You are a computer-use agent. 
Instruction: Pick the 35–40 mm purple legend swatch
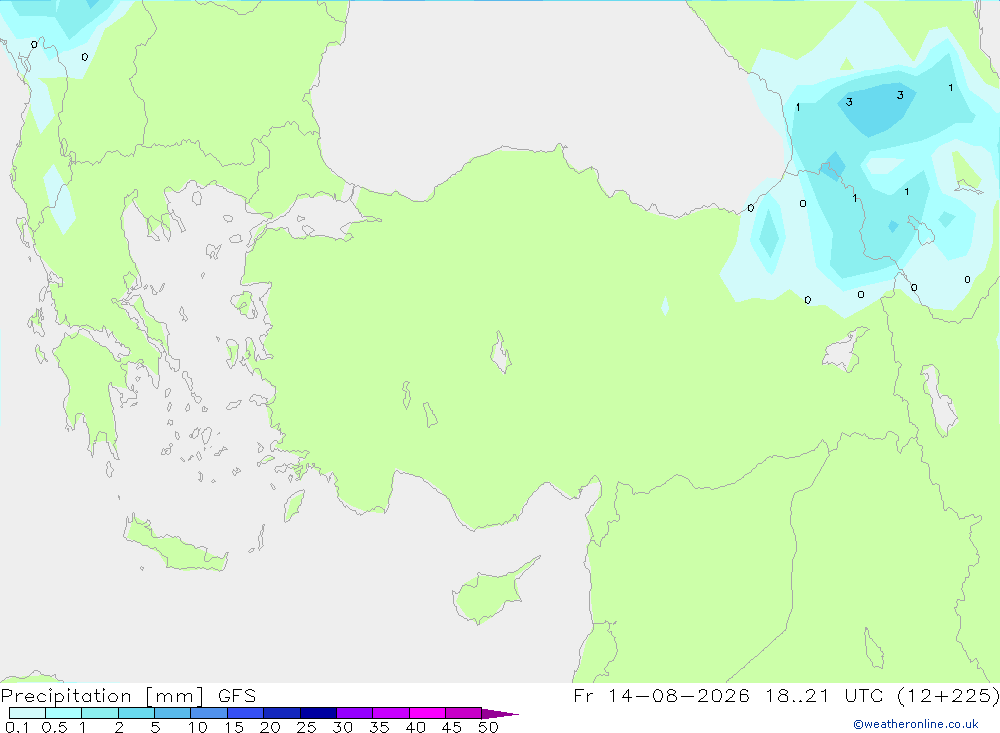coord(391,713)
